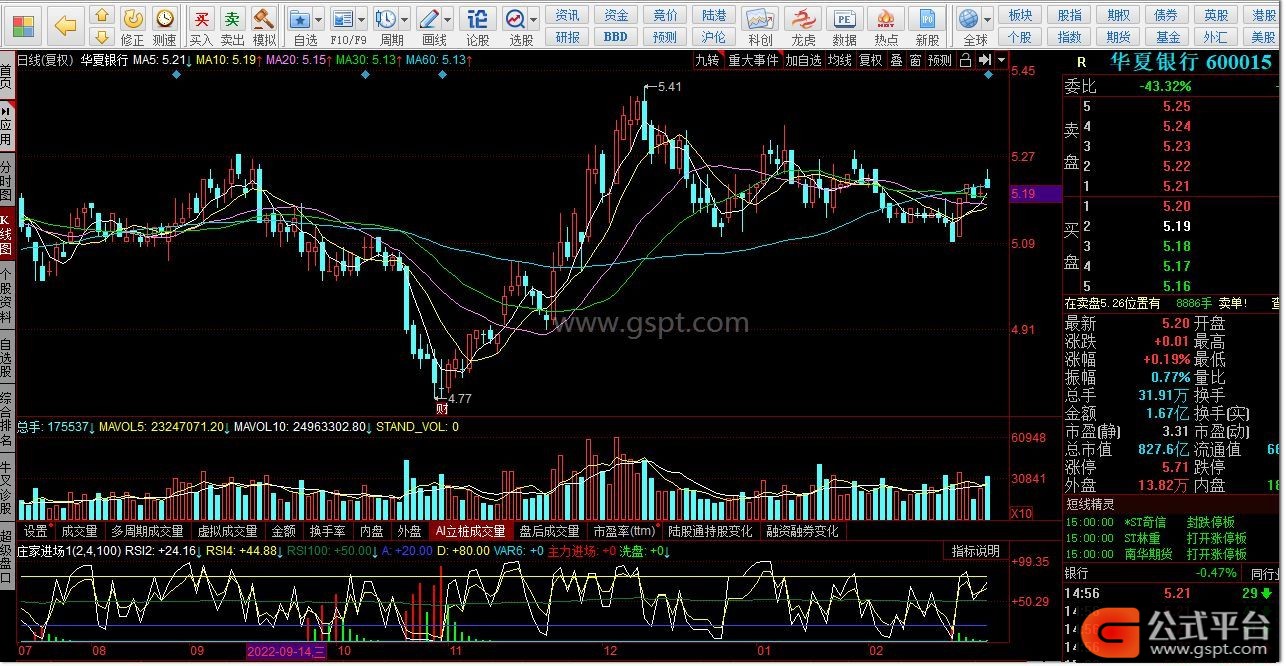Toggle 预测 prediction on chart toolbar
Screen dimensions: 1286x666
(940, 60)
